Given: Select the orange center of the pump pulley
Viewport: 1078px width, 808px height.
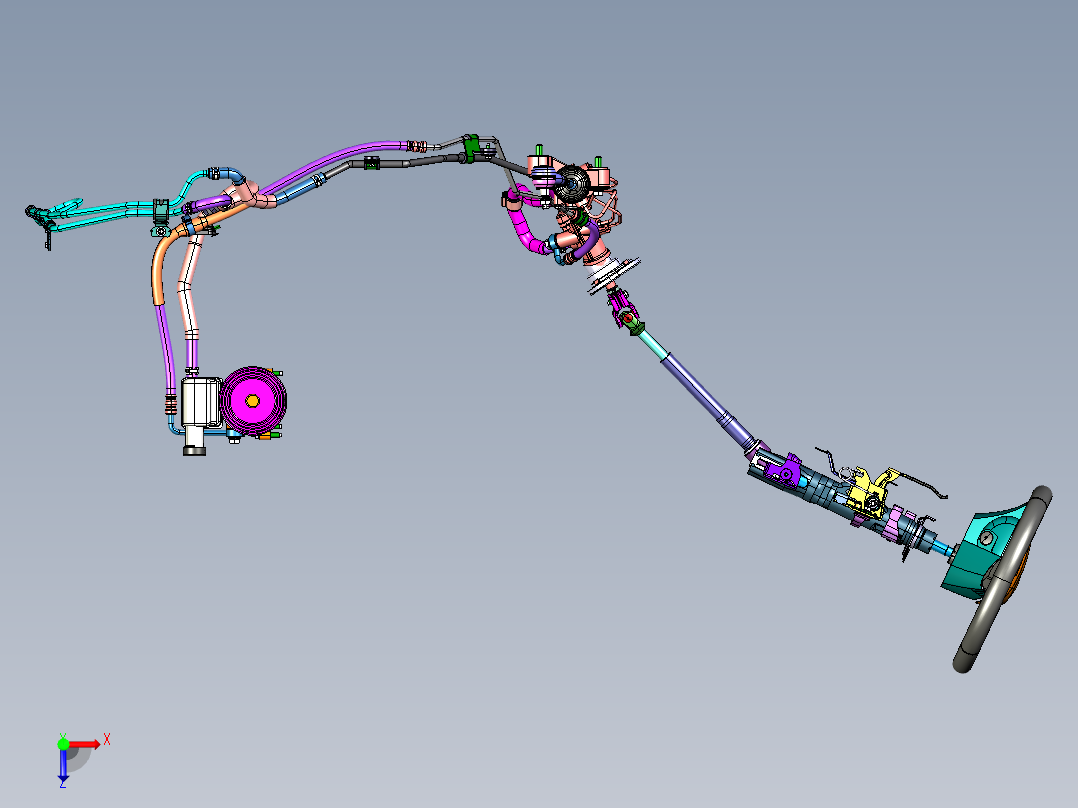Looking at the screenshot, I should (252, 400).
